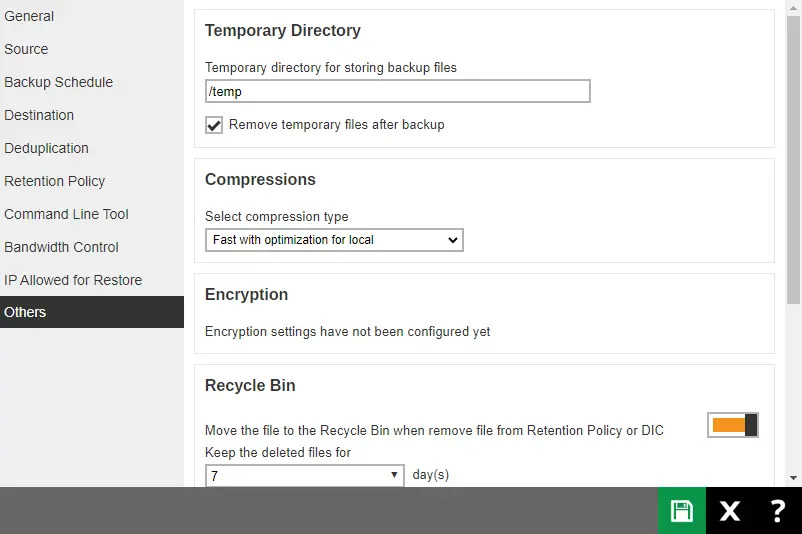Click the X cancel icon in bottom bar
This screenshot has height=534, width=802.
point(730,511)
